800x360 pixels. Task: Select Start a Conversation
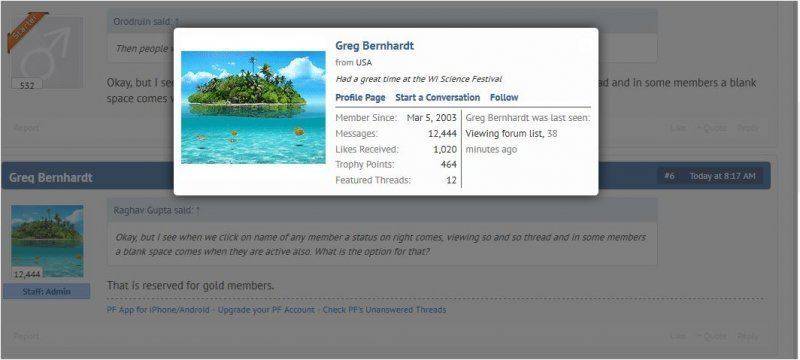[x=437, y=97]
